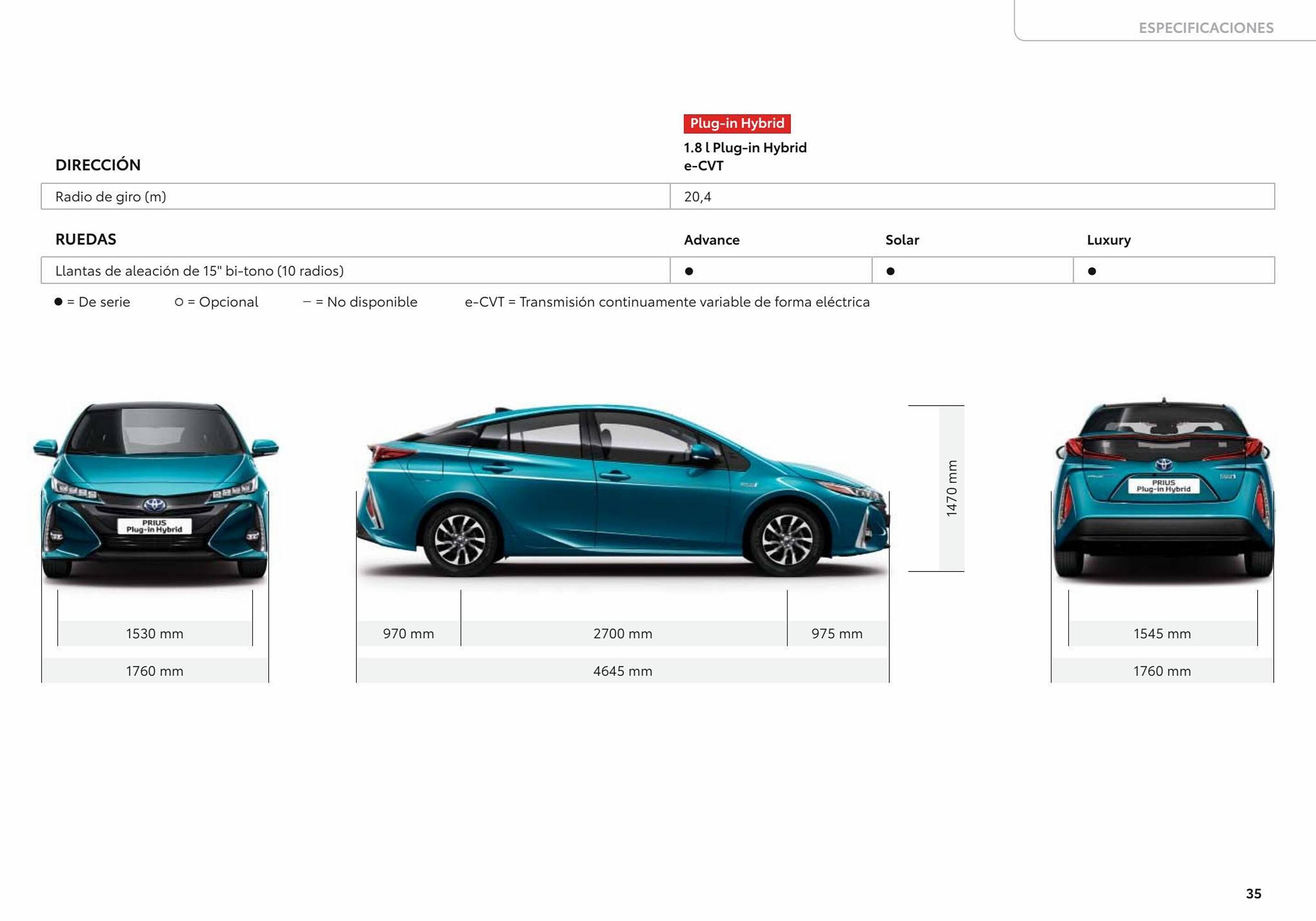1316x921 pixels.
Task: Click the red Plug-in Hybrid badge
Action: click(x=736, y=123)
